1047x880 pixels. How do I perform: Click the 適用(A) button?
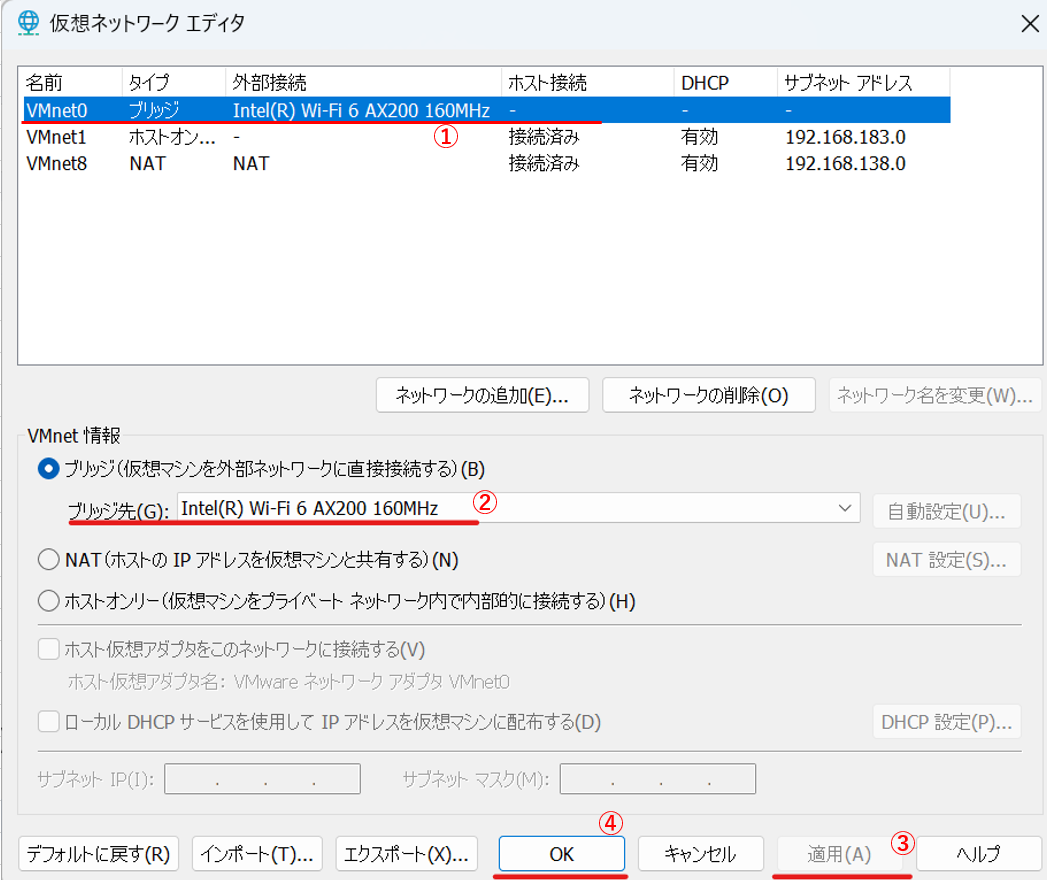[839, 854]
